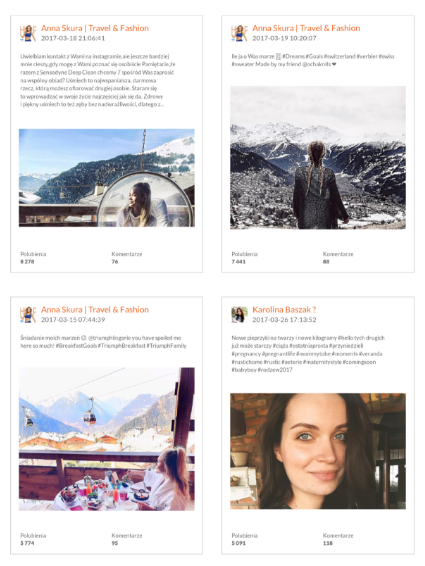Click the 2017-03-18 21:06:41 timestamp
The image size is (425, 566).
pos(73,38)
